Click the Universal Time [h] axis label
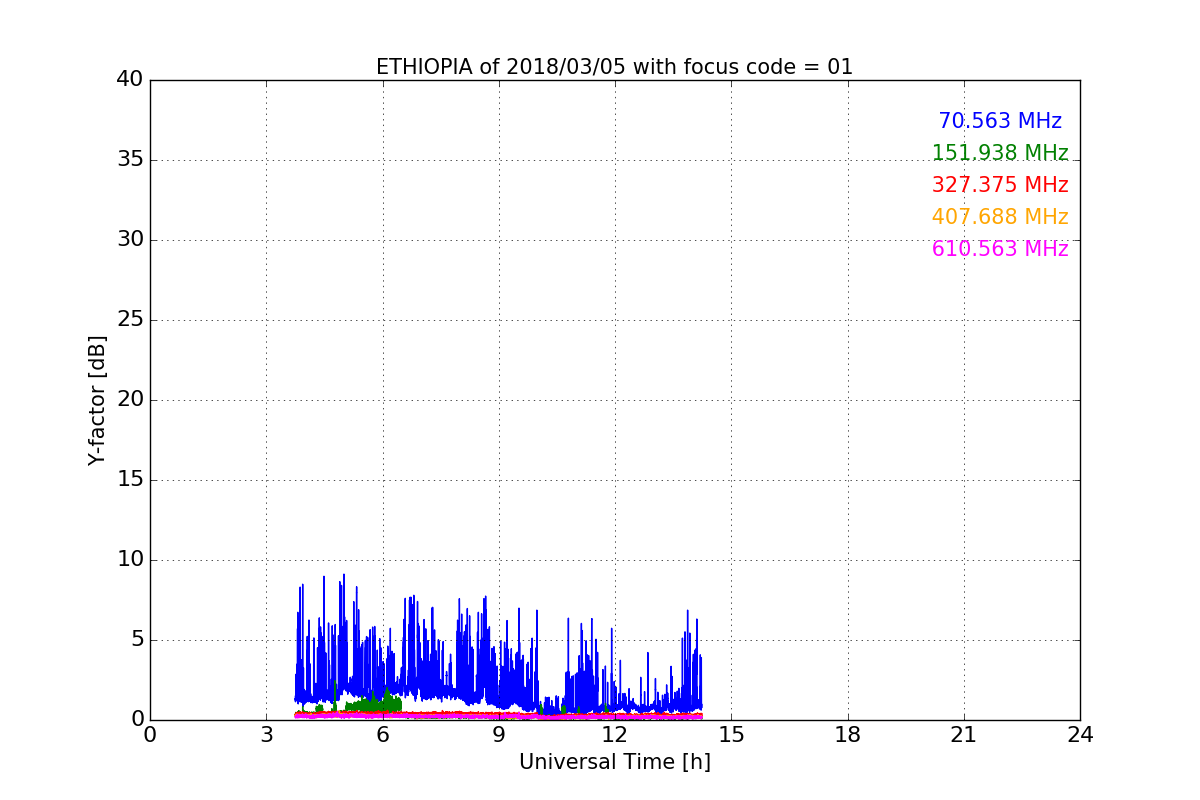The height and width of the screenshot is (800, 1200). 614,762
